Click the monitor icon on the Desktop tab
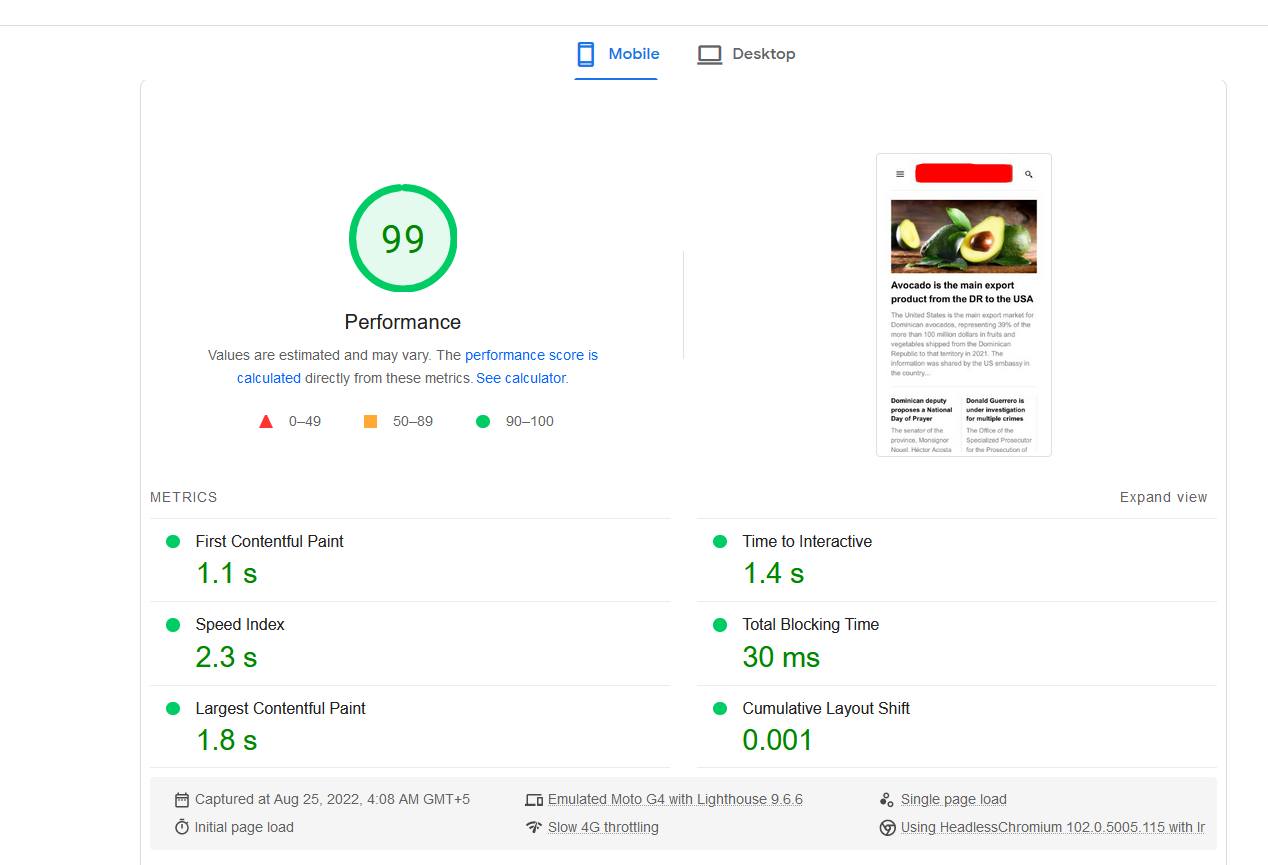Screen dimensions: 1268x865 (710, 54)
